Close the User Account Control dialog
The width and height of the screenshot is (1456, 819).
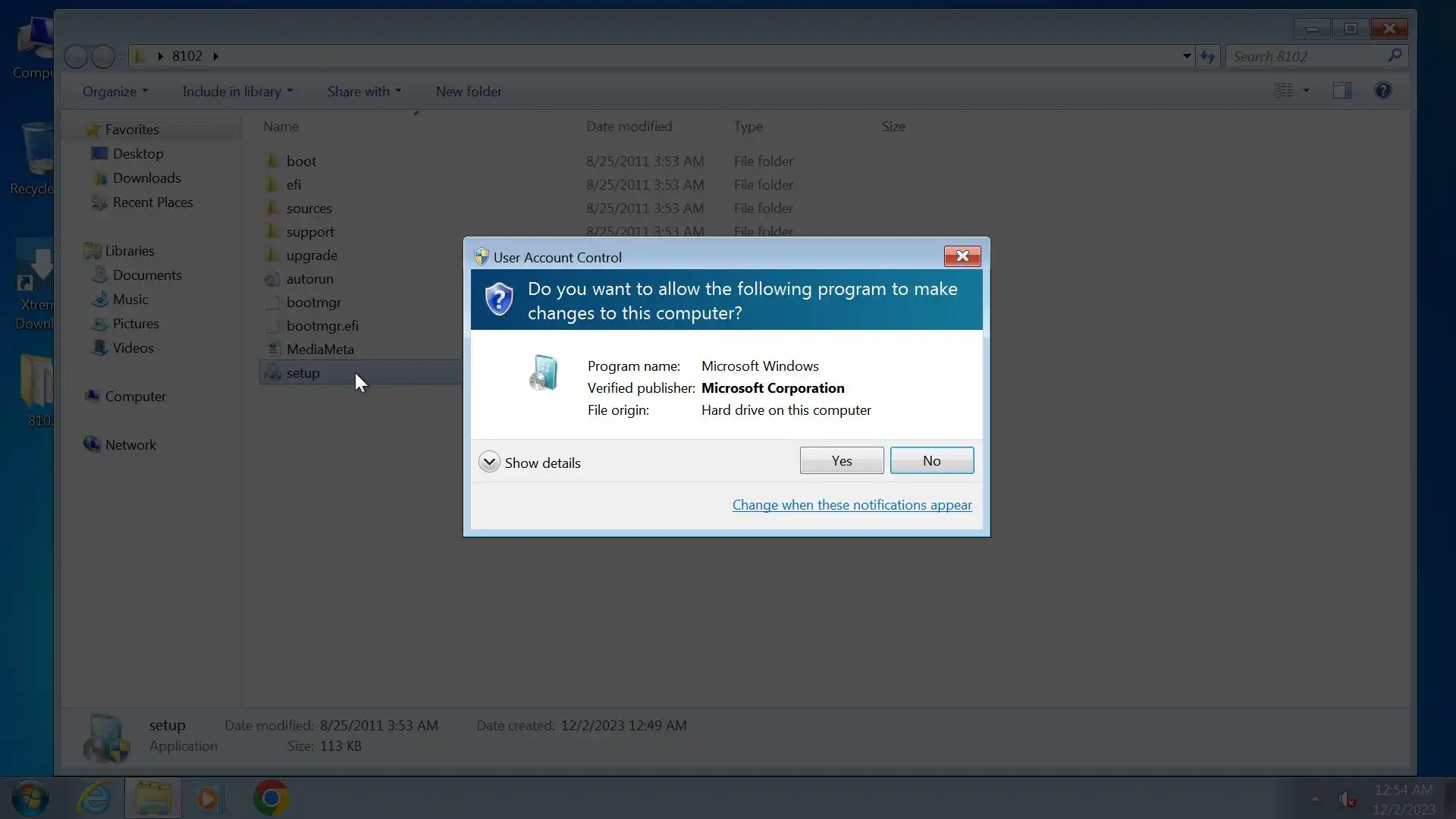[x=962, y=256]
